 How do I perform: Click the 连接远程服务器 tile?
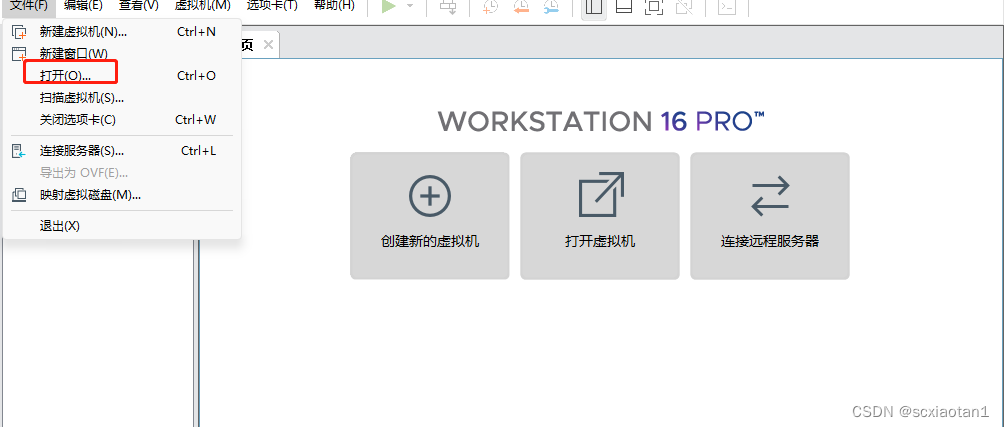point(770,216)
